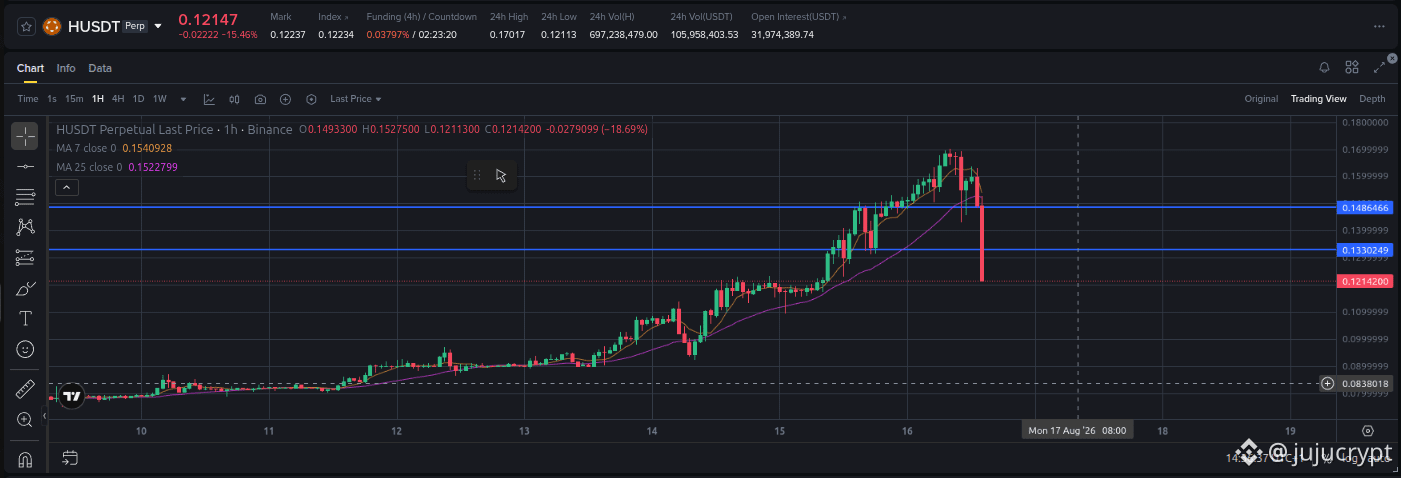The height and width of the screenshot is (478, 1401).
Task: Grab the floating toolbar drag handle
Action: tap(477, 175)
